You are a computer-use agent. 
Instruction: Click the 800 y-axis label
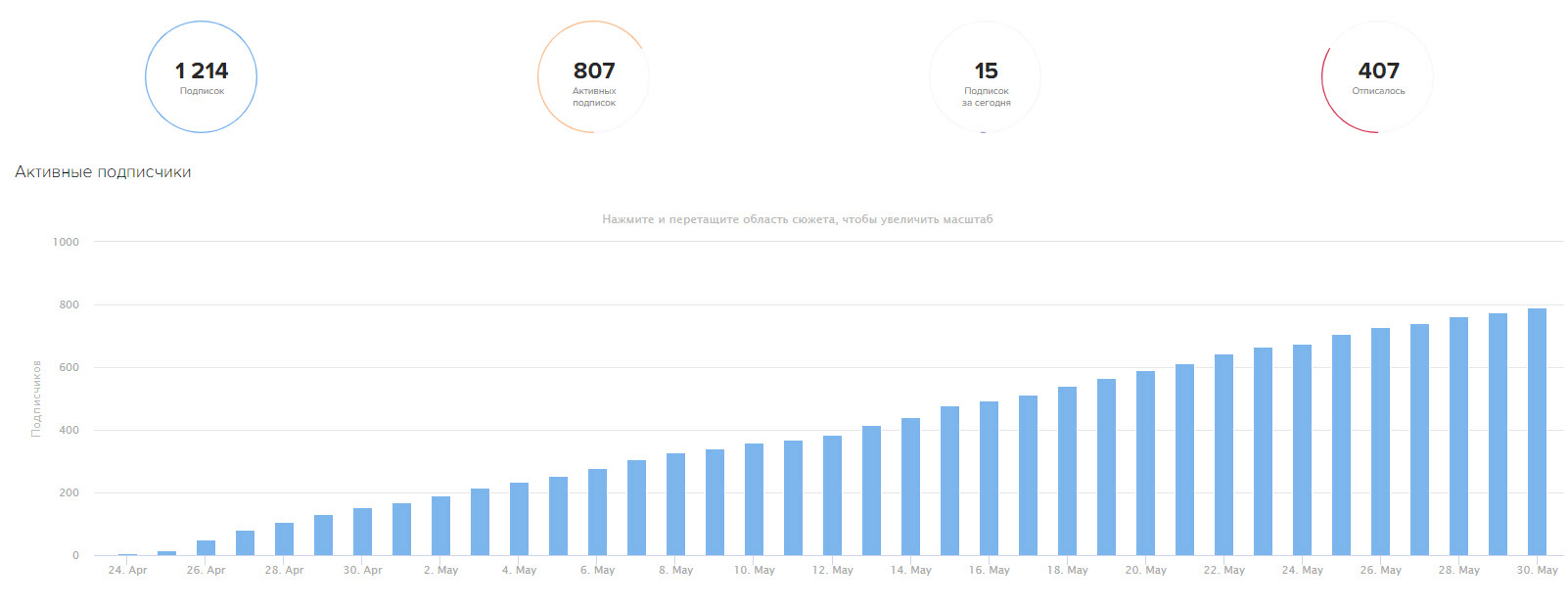69,304
